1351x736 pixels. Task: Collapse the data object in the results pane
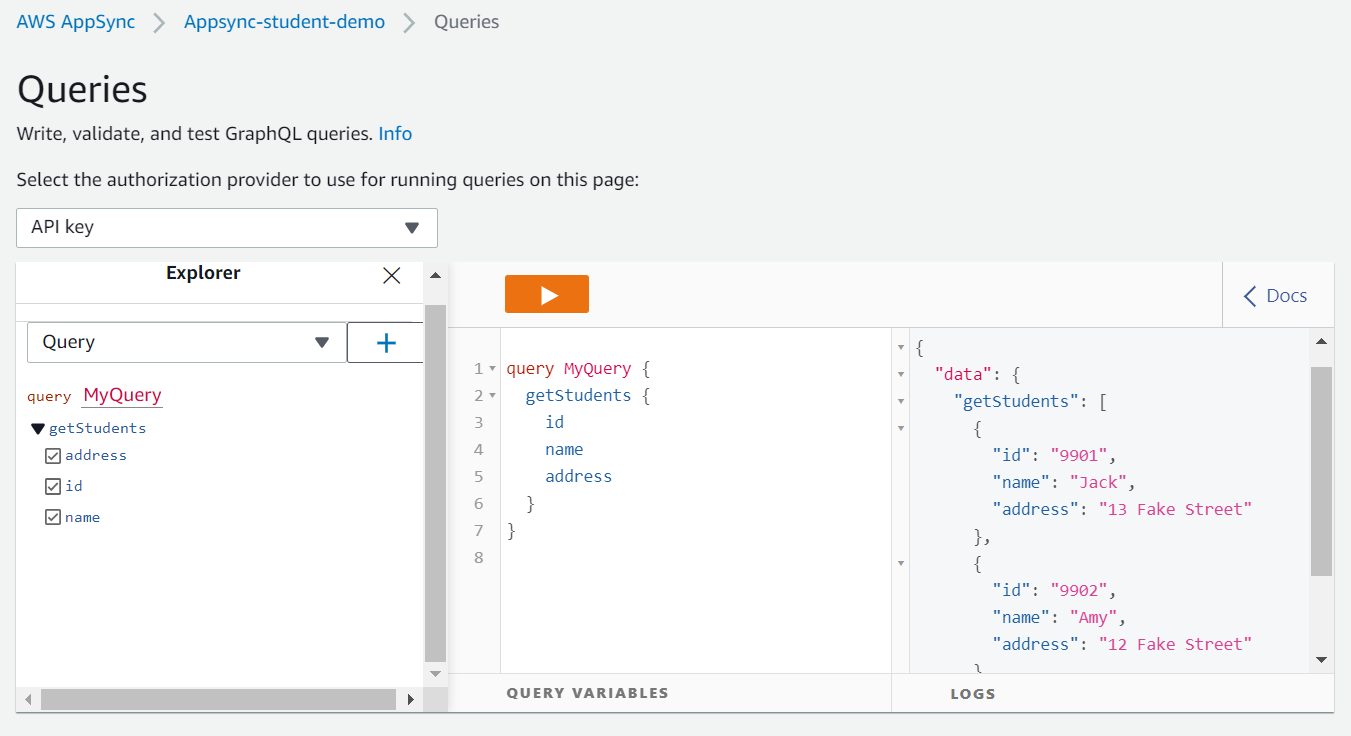click(x=899, y=372)
